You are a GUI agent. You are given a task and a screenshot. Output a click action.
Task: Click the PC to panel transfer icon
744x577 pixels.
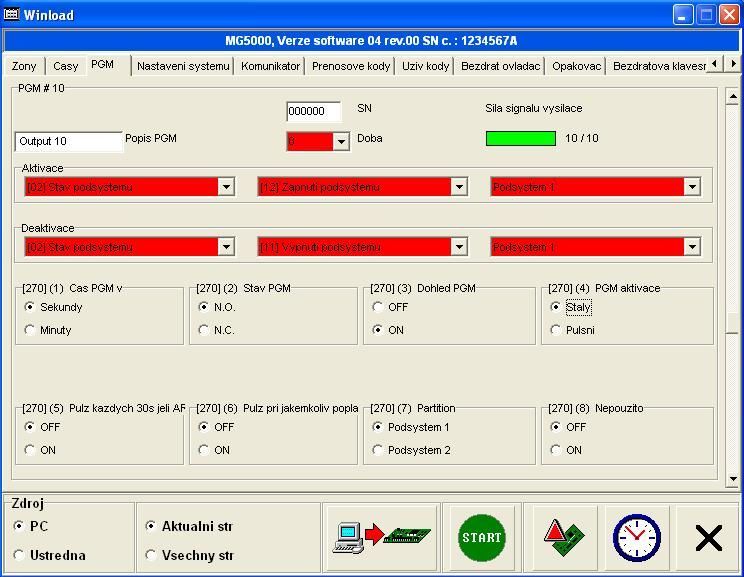click(381, 537)
